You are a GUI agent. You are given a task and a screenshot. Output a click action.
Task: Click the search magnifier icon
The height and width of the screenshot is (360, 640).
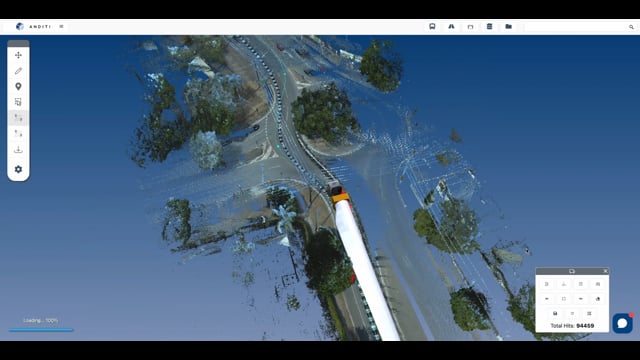point(631,27)
